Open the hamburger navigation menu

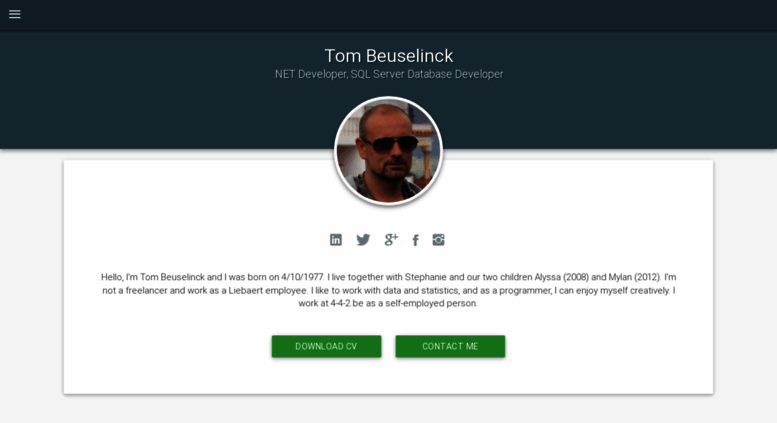[x=14, y=14]
